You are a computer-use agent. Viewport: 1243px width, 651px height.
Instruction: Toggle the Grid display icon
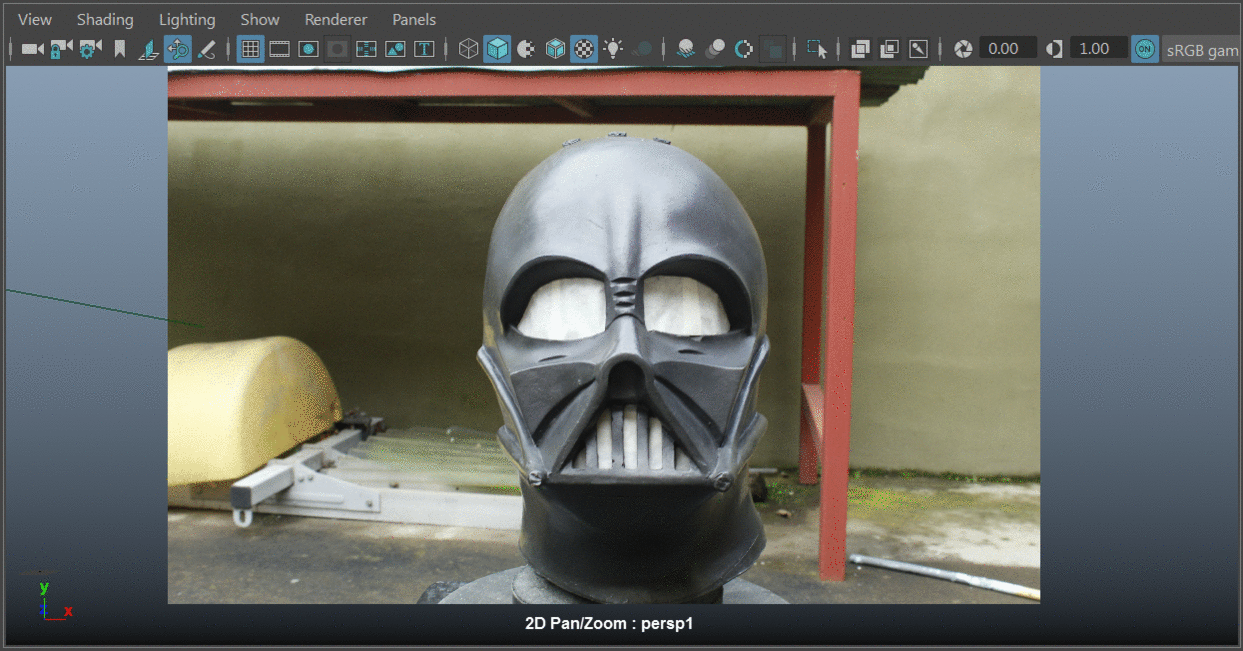[x=251, y=48]
